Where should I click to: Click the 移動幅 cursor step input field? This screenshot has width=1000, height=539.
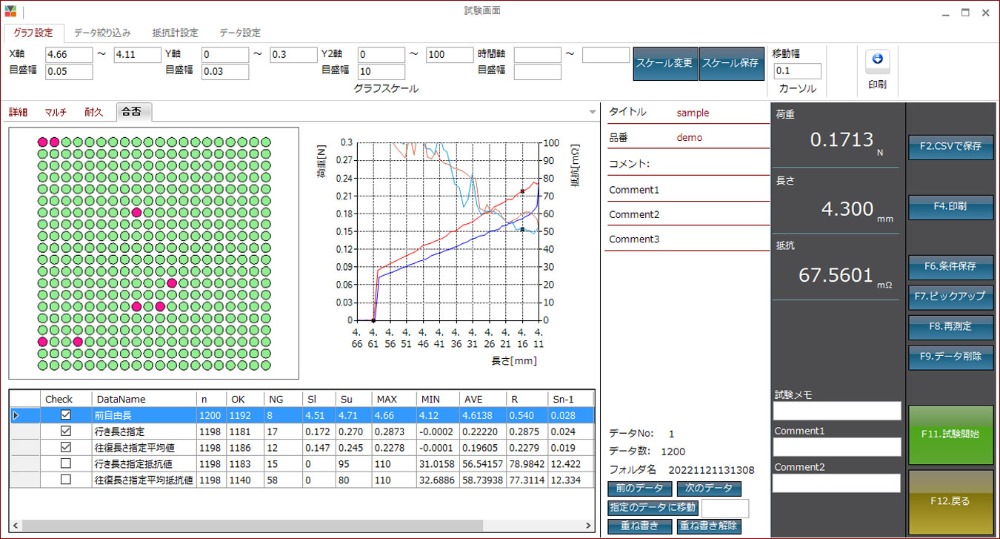pos(797,71)
